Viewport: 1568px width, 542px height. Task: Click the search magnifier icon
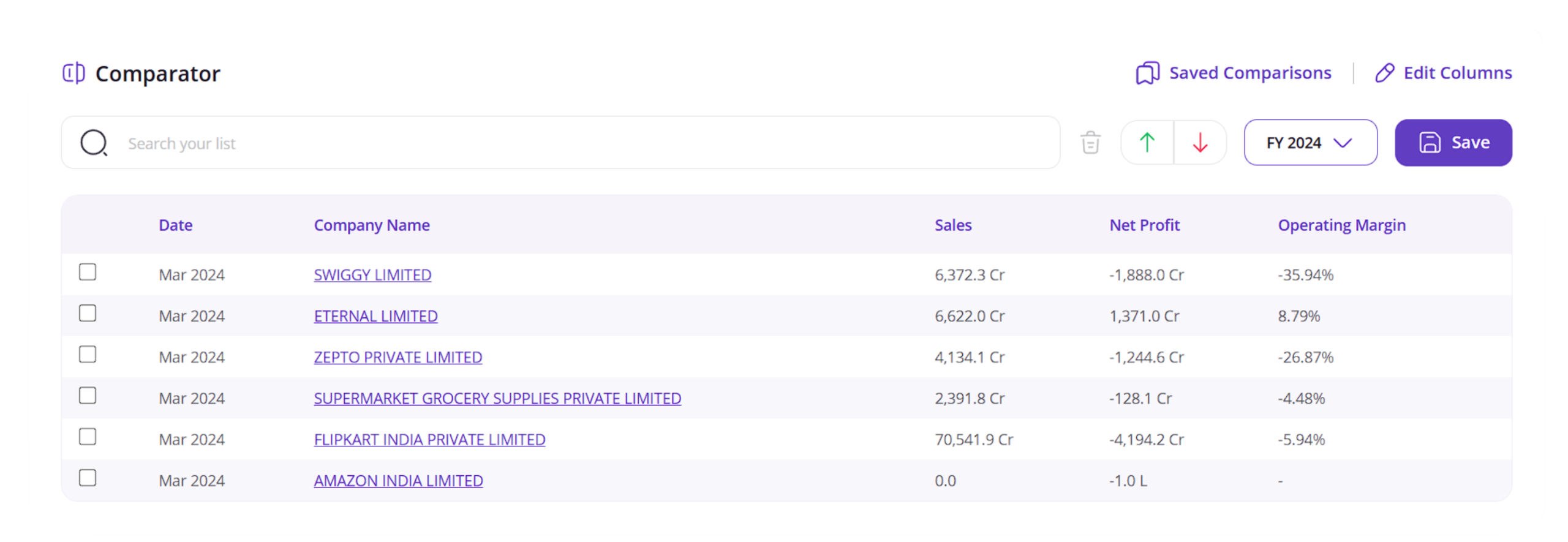pos(94,143)
